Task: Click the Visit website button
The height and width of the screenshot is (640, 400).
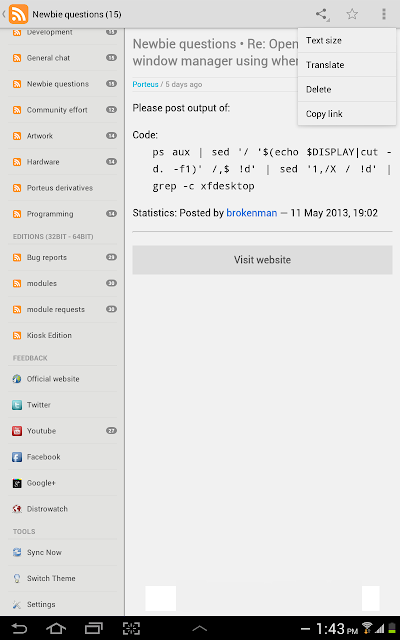Action: point(262,260)
